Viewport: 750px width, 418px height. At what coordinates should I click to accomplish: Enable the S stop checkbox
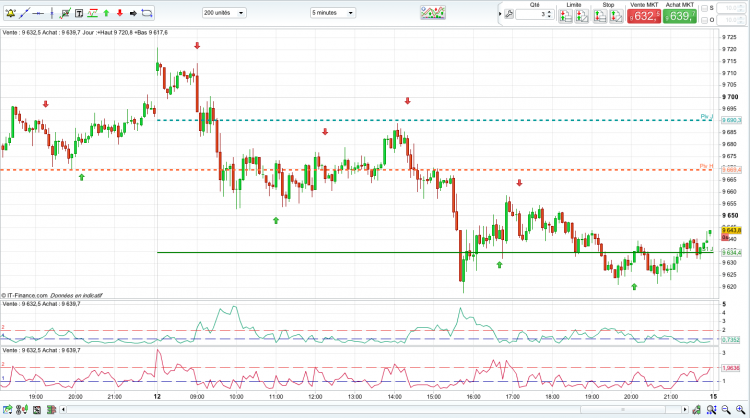click(704, 8)
